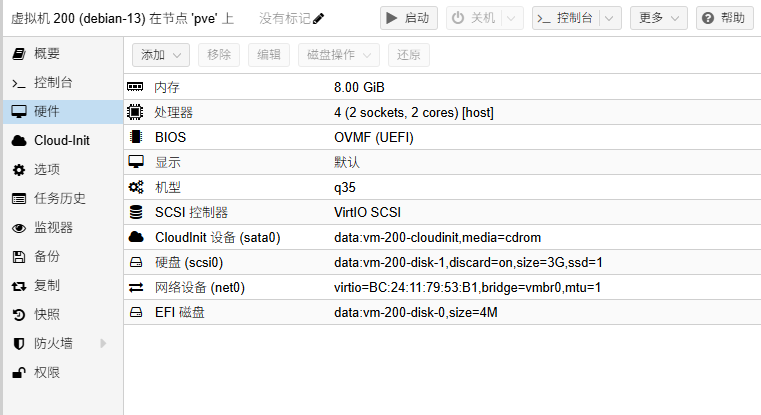The width and height of the screenshot is (761, 415).
Task: Click the database icon beside SCSI 控制器
Action: pos(136,213)
